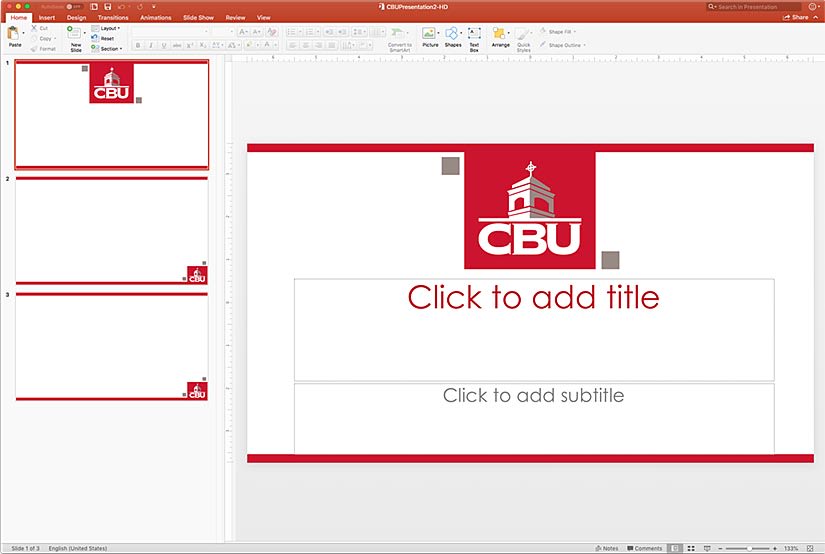Viewport: 825px width, 554px height.
Task: Toggle Bold formatting
Action: click(138, 45)
